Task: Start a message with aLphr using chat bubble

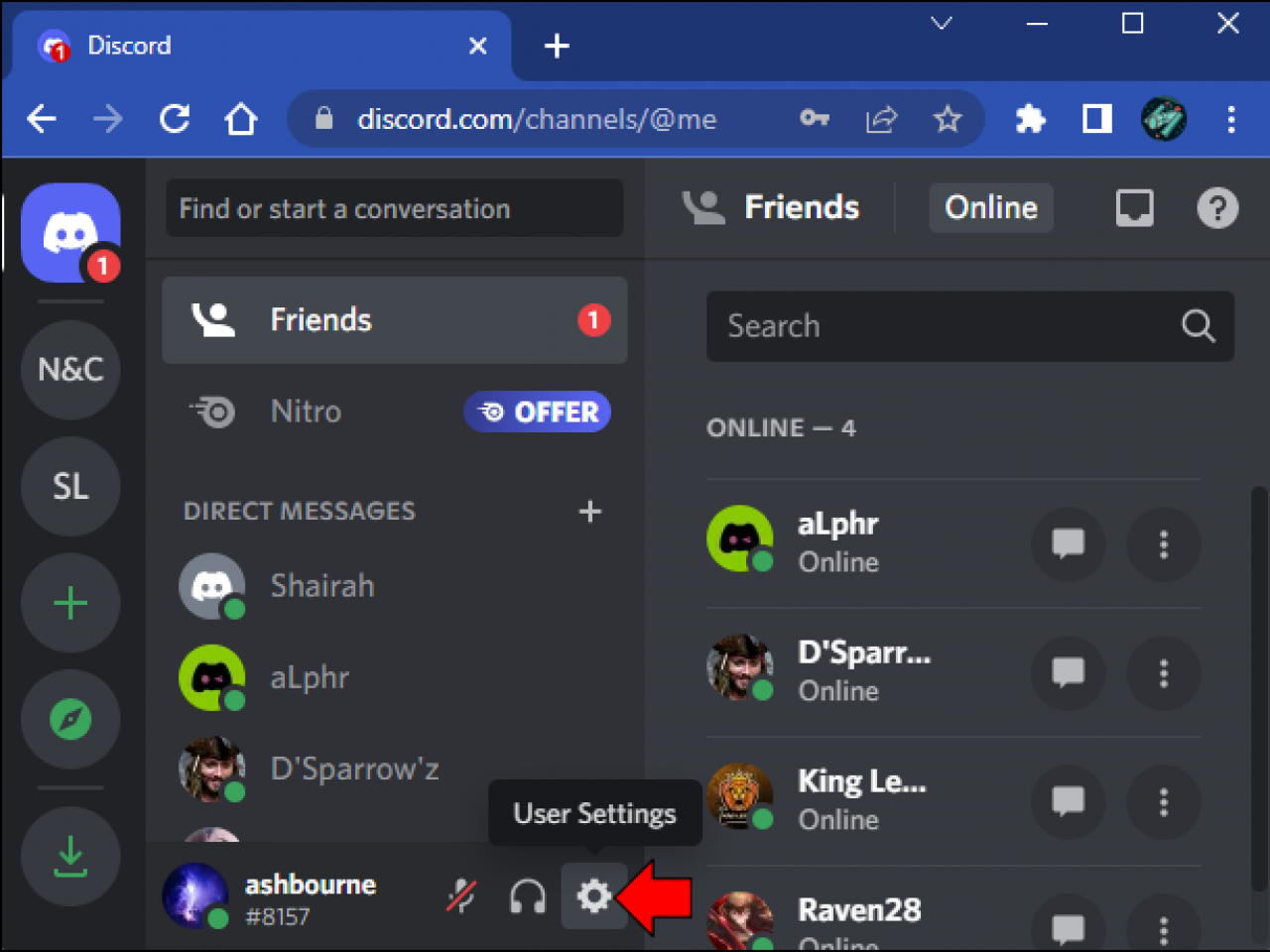Action: 1068,544
